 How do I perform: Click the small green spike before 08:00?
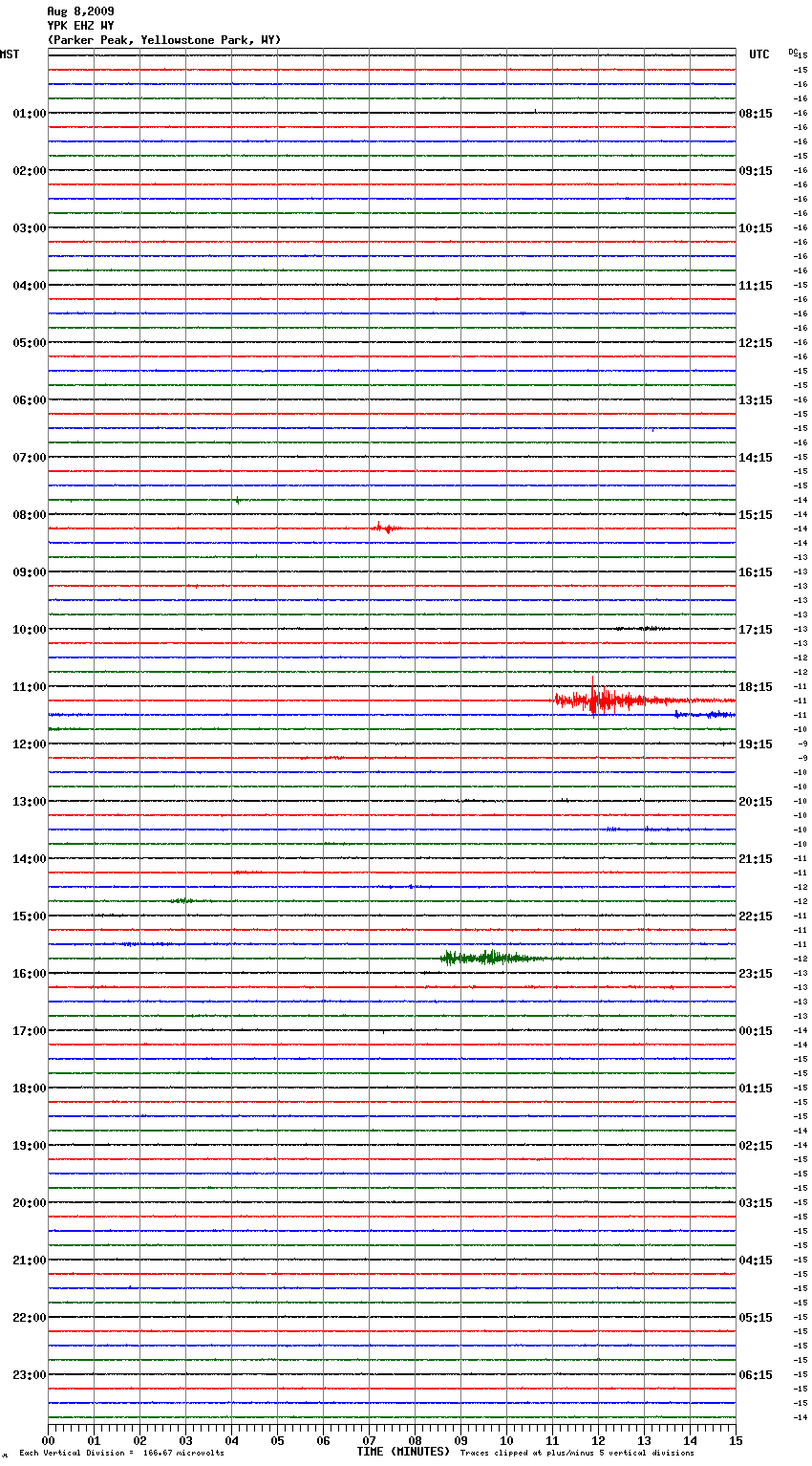(237, 500)
